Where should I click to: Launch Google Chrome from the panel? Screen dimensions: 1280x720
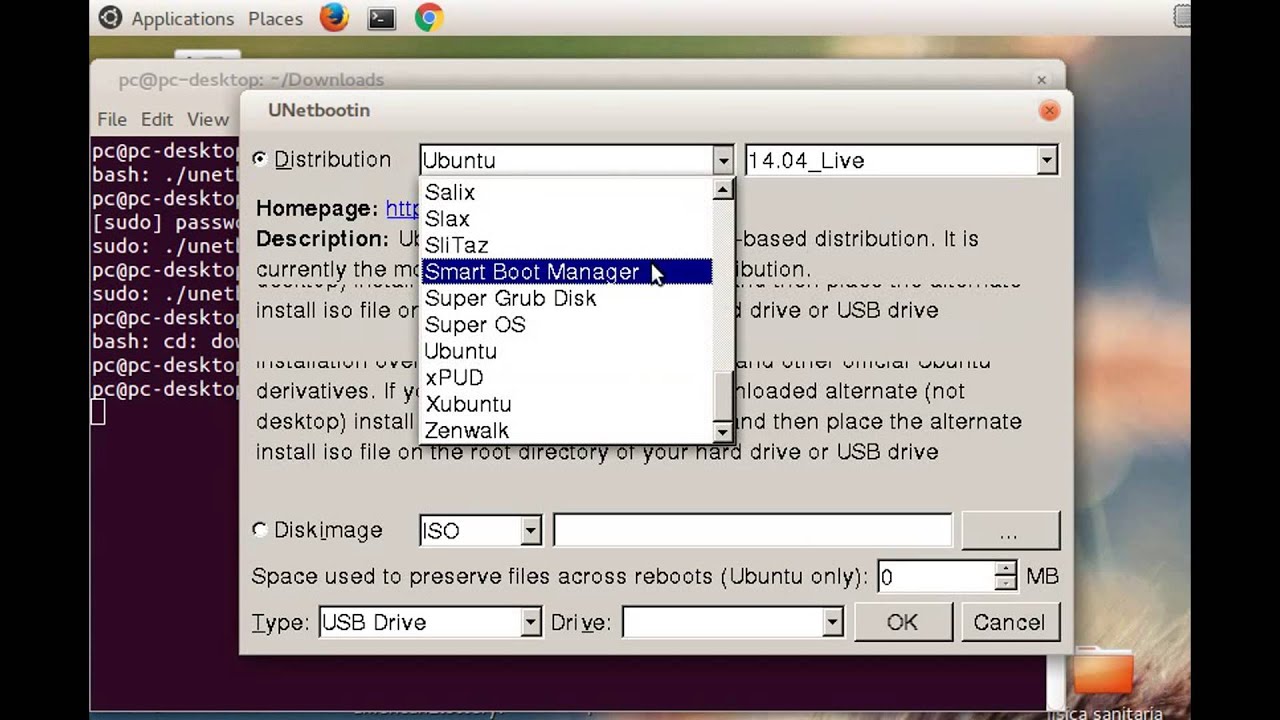[429, 17]
